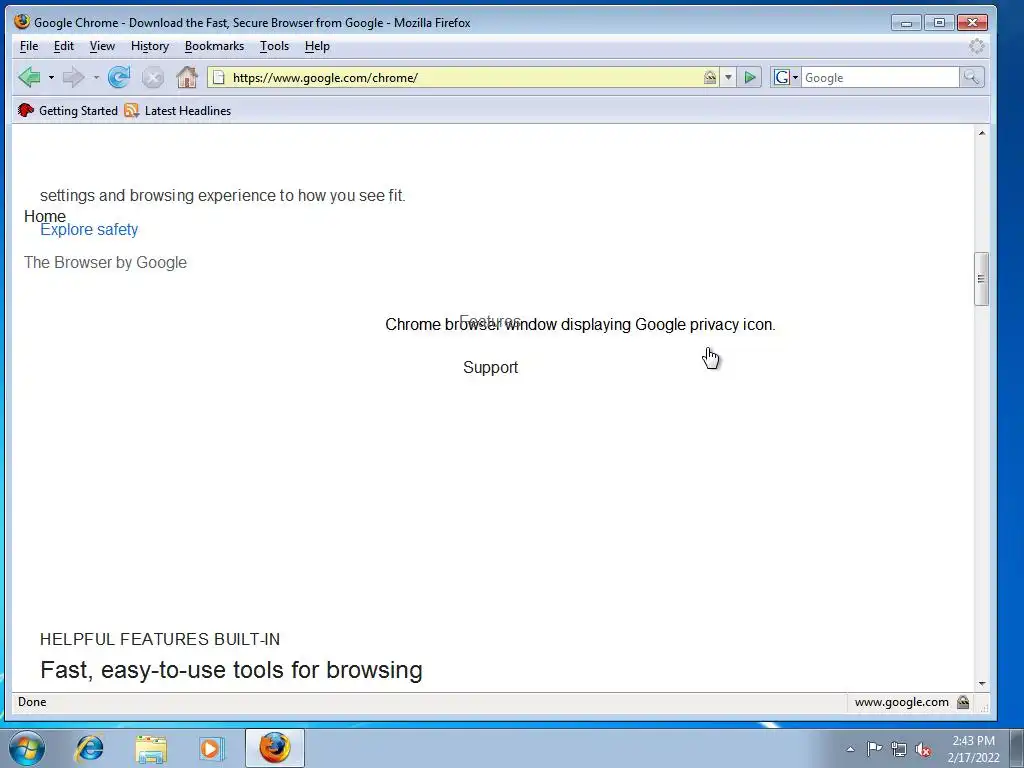This screenshot has width=1024, height=768.
Task: Go to the Home page icon
Action: (x=187, y=77)
